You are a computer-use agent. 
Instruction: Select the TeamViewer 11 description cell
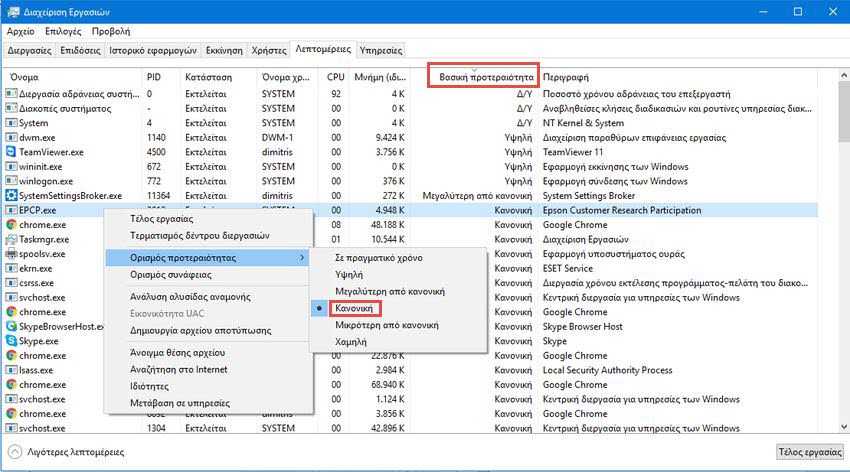click(x=572, y=152)
